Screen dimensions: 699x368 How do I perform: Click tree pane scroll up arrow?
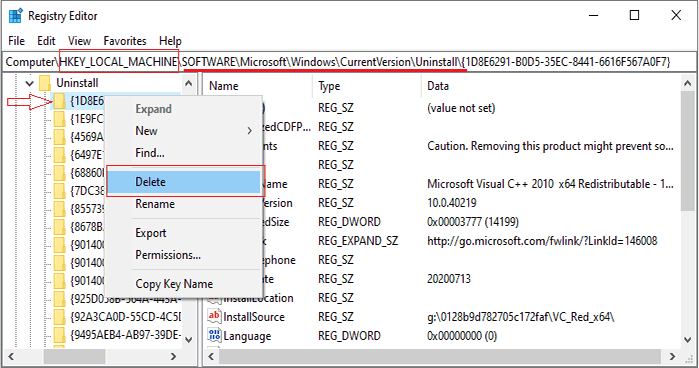(x=189, y=83)
